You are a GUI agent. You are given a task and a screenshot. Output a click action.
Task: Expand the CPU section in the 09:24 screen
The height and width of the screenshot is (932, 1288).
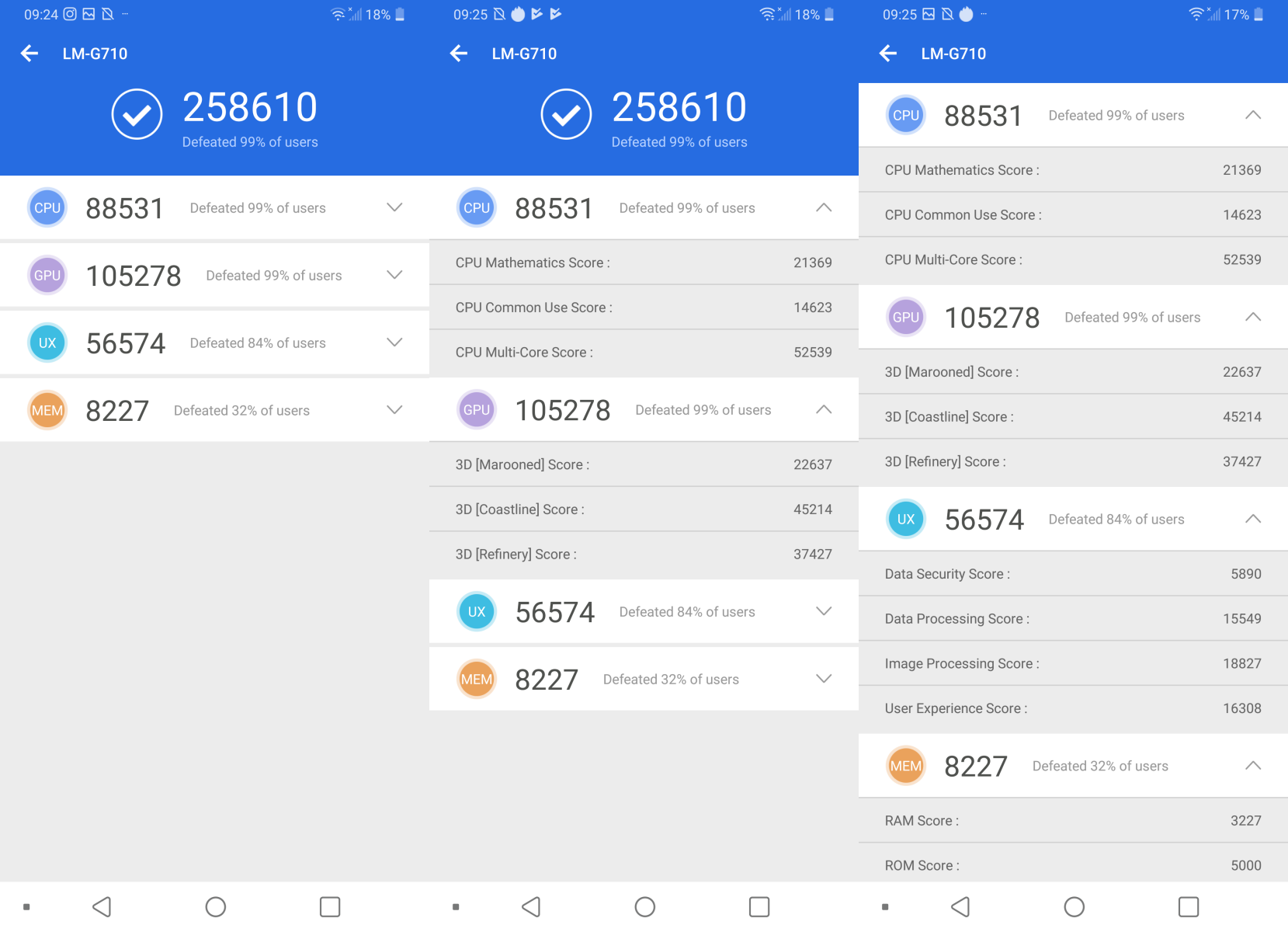tap(394, 207)
